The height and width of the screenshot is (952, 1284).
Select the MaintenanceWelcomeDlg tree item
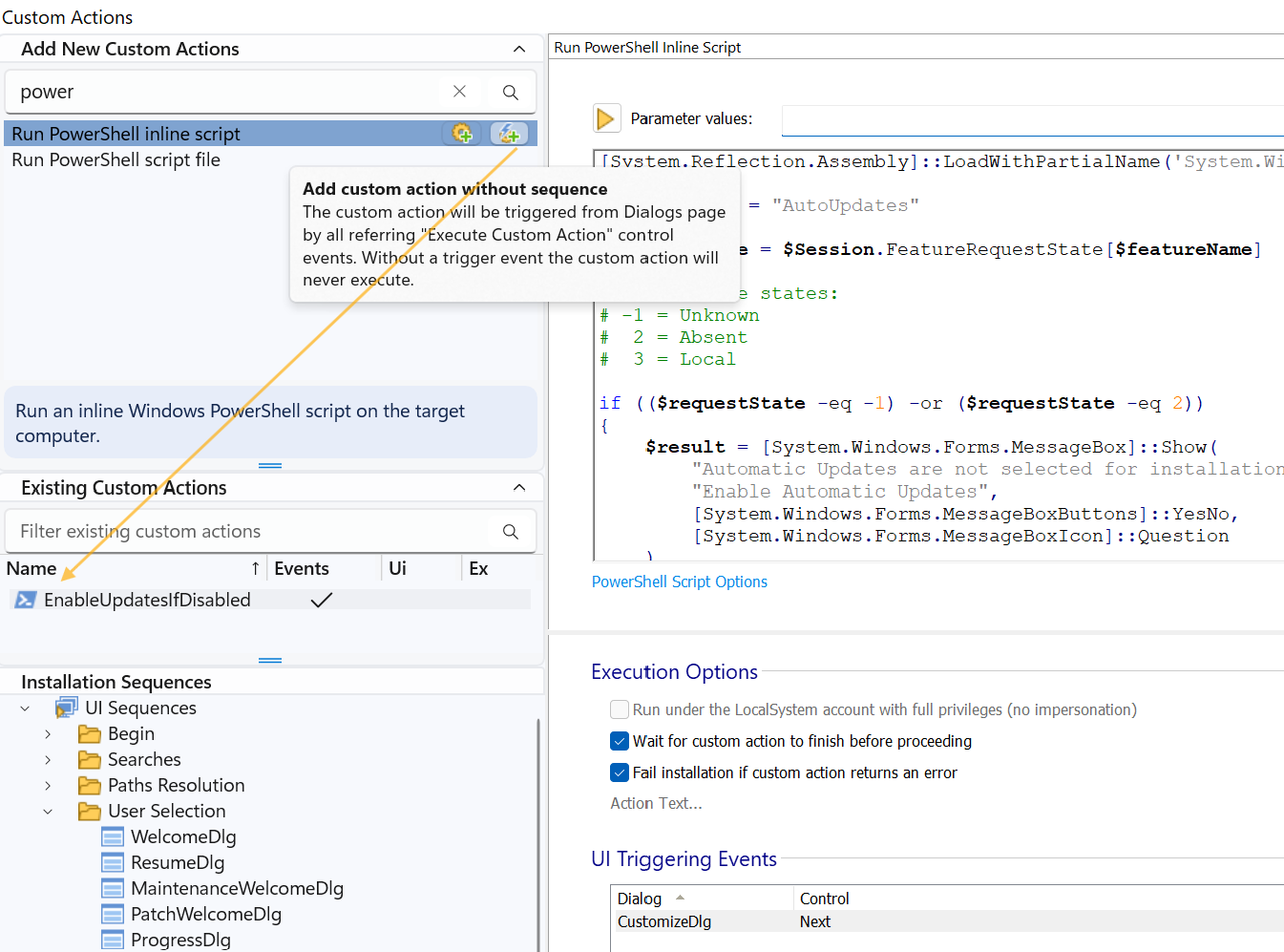point(237,888)
